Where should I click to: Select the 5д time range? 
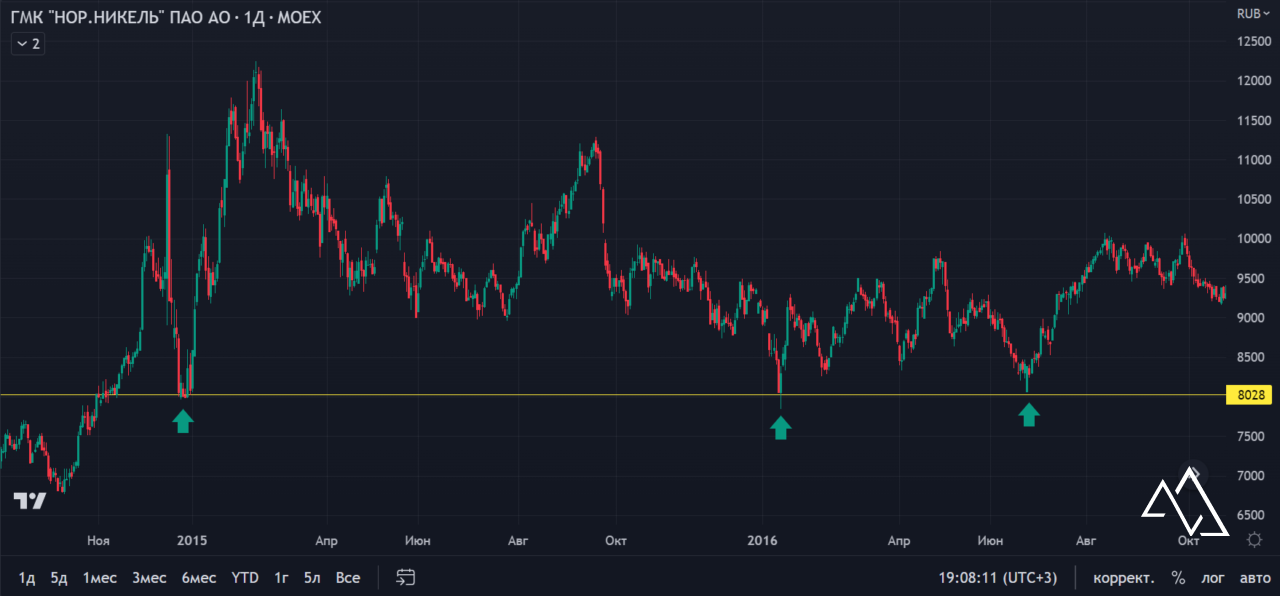[x=59, y=578]
